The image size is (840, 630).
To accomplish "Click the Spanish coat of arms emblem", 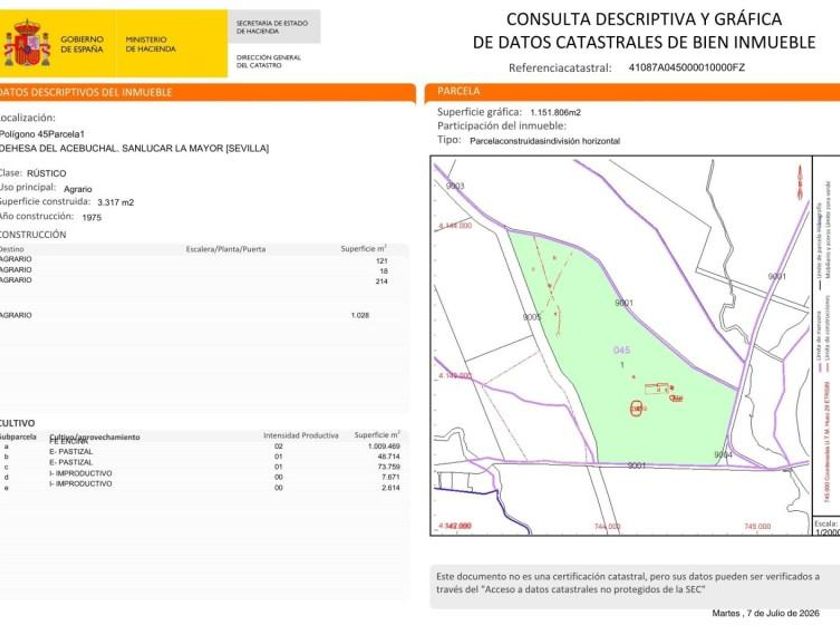I will 27,43.
